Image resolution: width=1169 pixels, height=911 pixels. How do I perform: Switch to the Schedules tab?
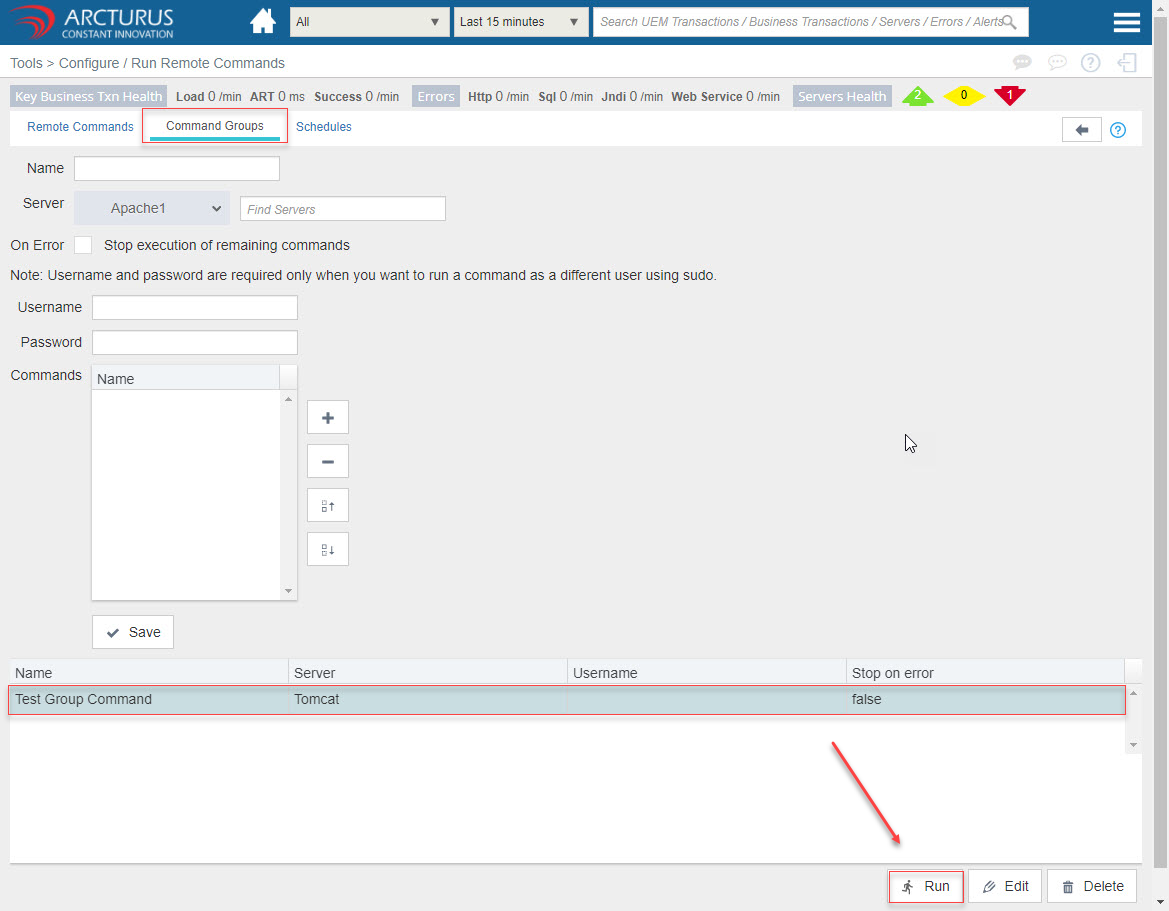[x=323, y=127]
